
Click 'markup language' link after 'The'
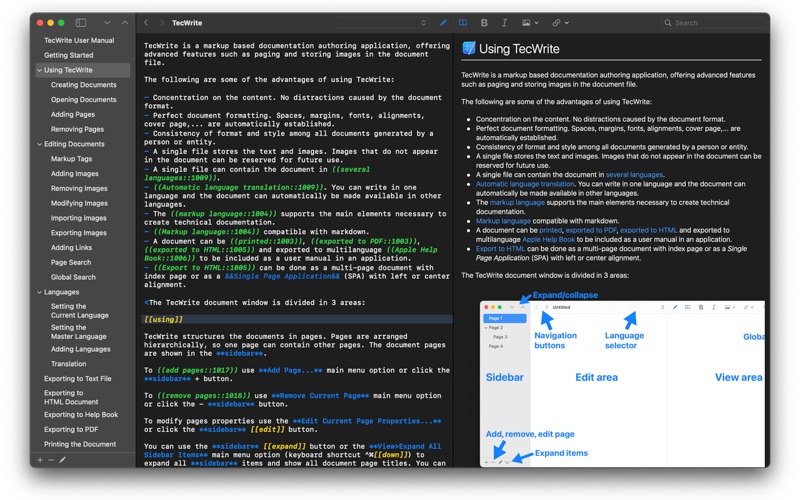(517, 203)
